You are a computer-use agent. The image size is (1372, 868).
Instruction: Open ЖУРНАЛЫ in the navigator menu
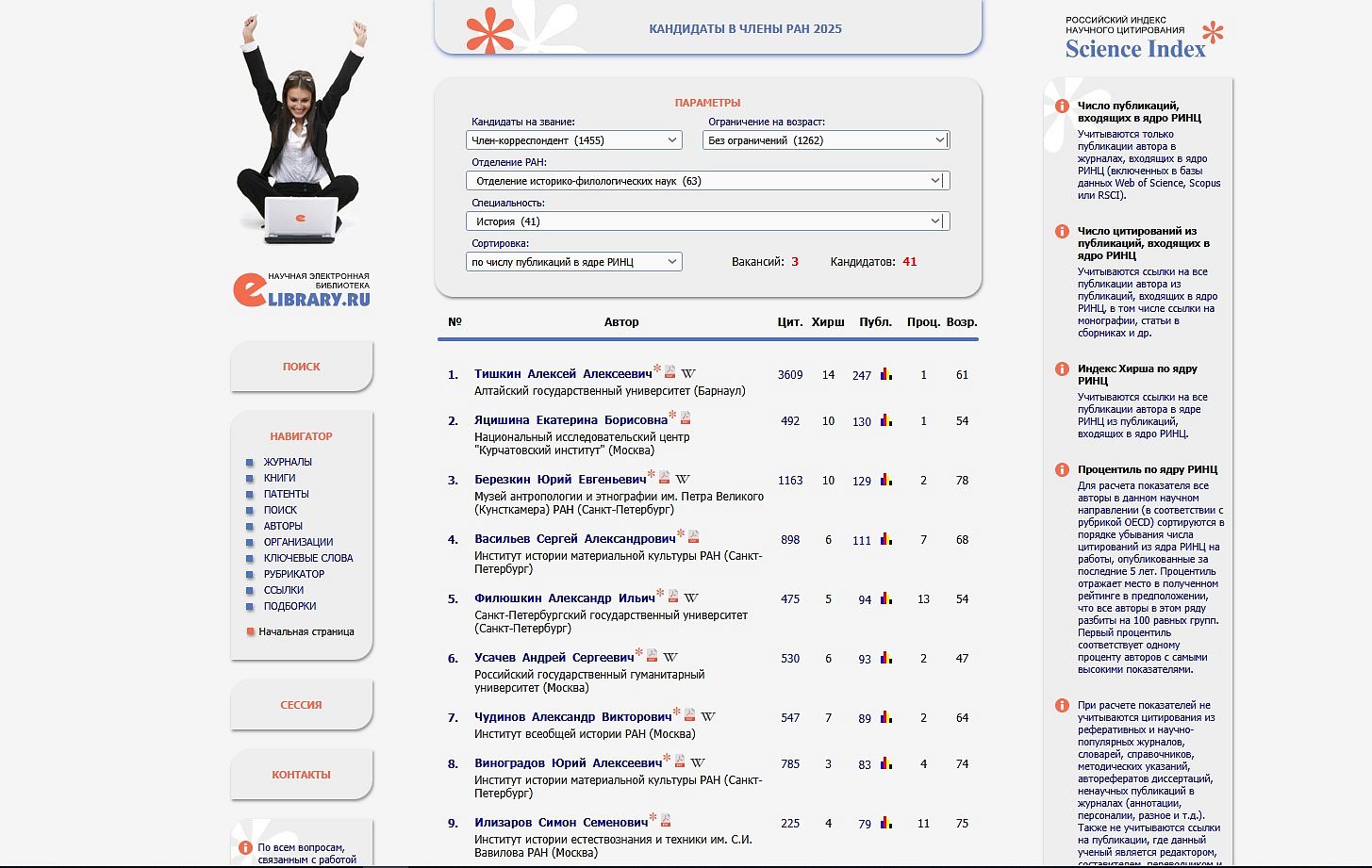288,462
